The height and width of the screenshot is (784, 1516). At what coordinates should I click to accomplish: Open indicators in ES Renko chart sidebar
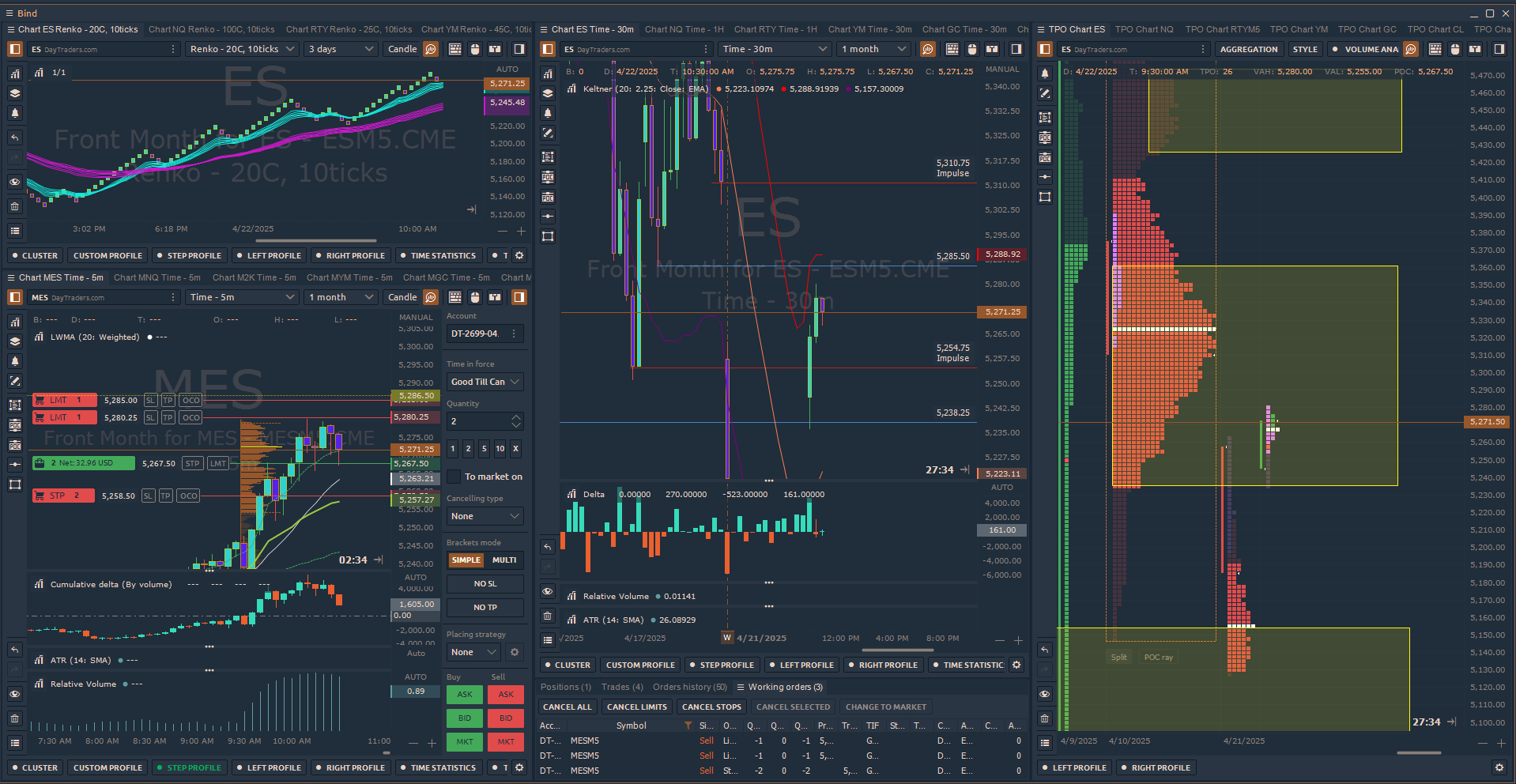point(15,73)
